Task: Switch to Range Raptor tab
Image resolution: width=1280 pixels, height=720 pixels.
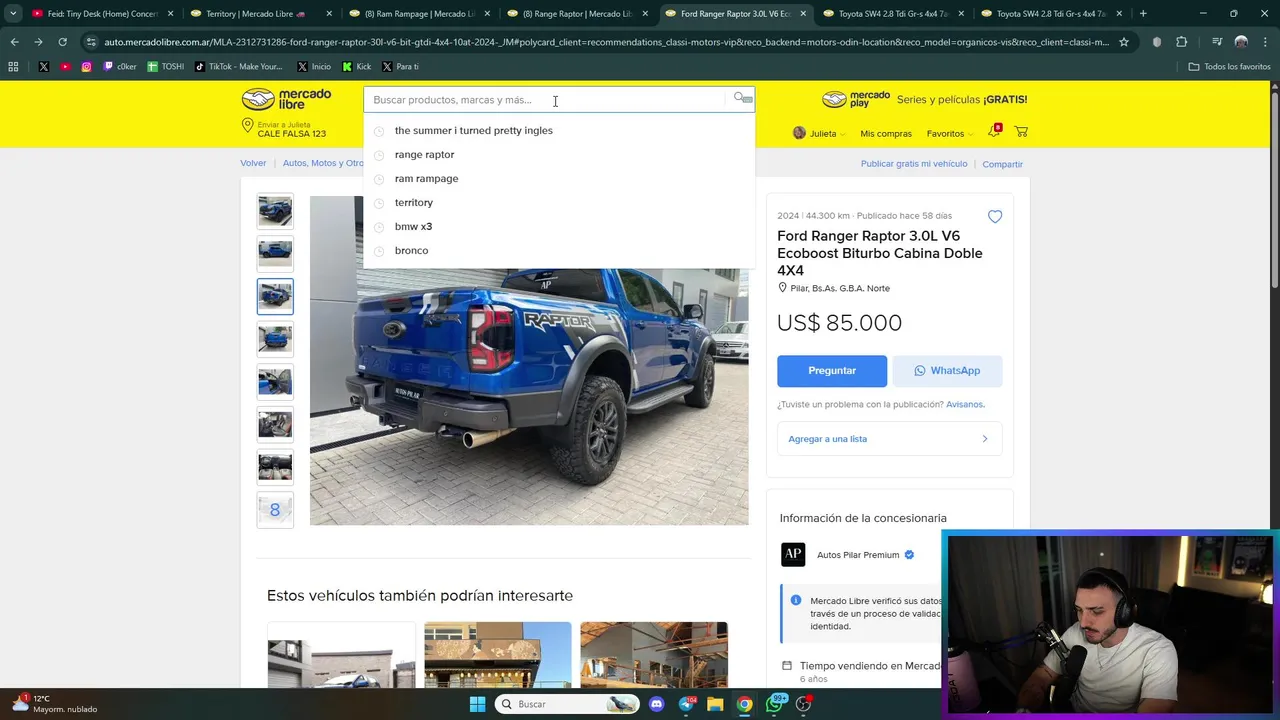Action: coord(578,14)
